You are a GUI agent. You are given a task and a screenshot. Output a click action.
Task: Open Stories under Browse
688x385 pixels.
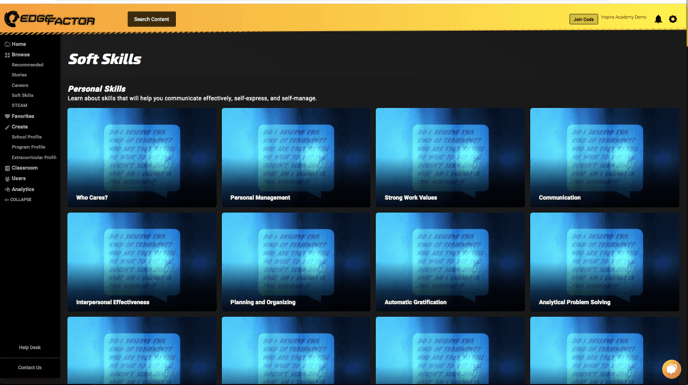(19, 75)
